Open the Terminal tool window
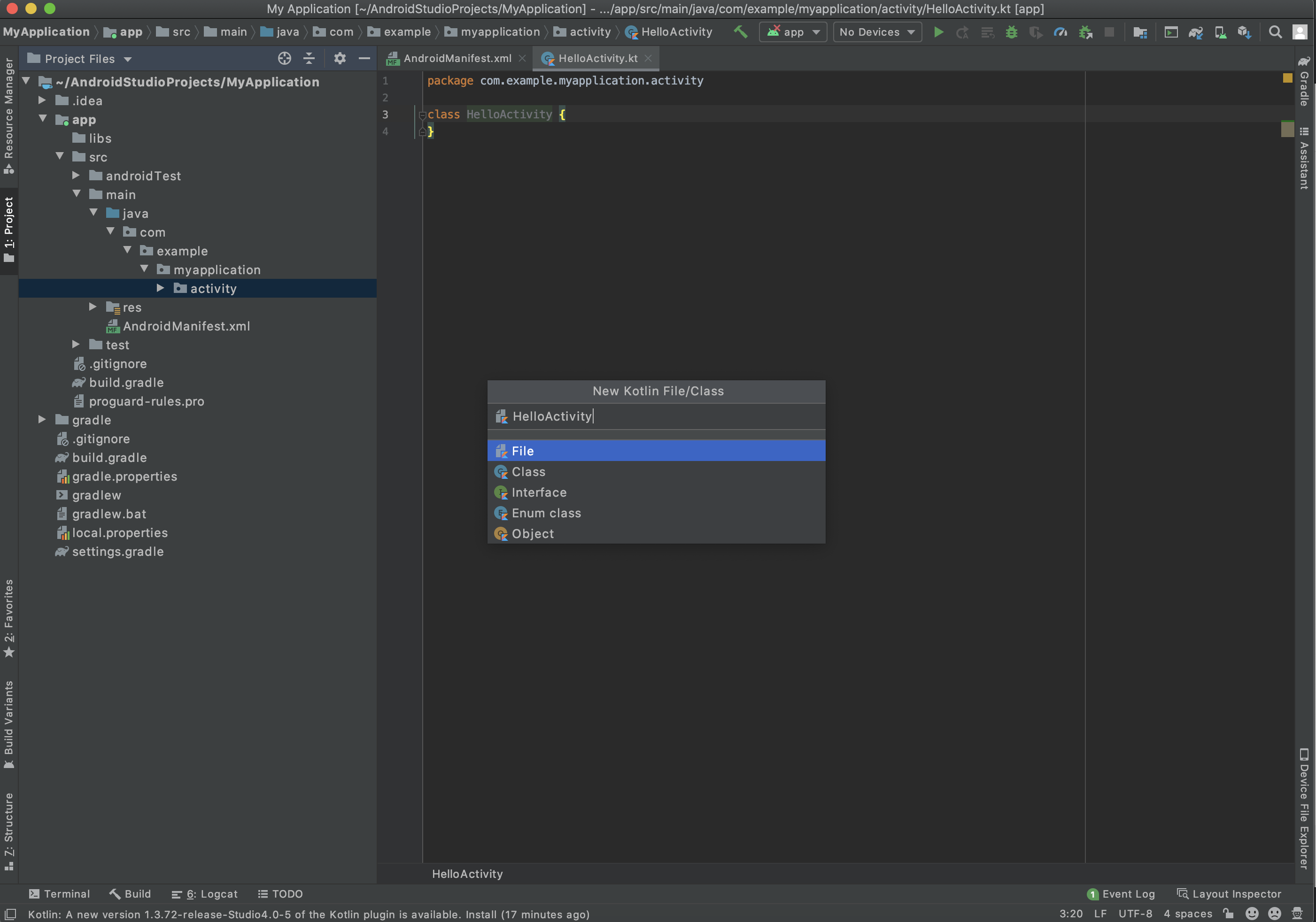This screenshot has width=1316, height=922. 60,893
